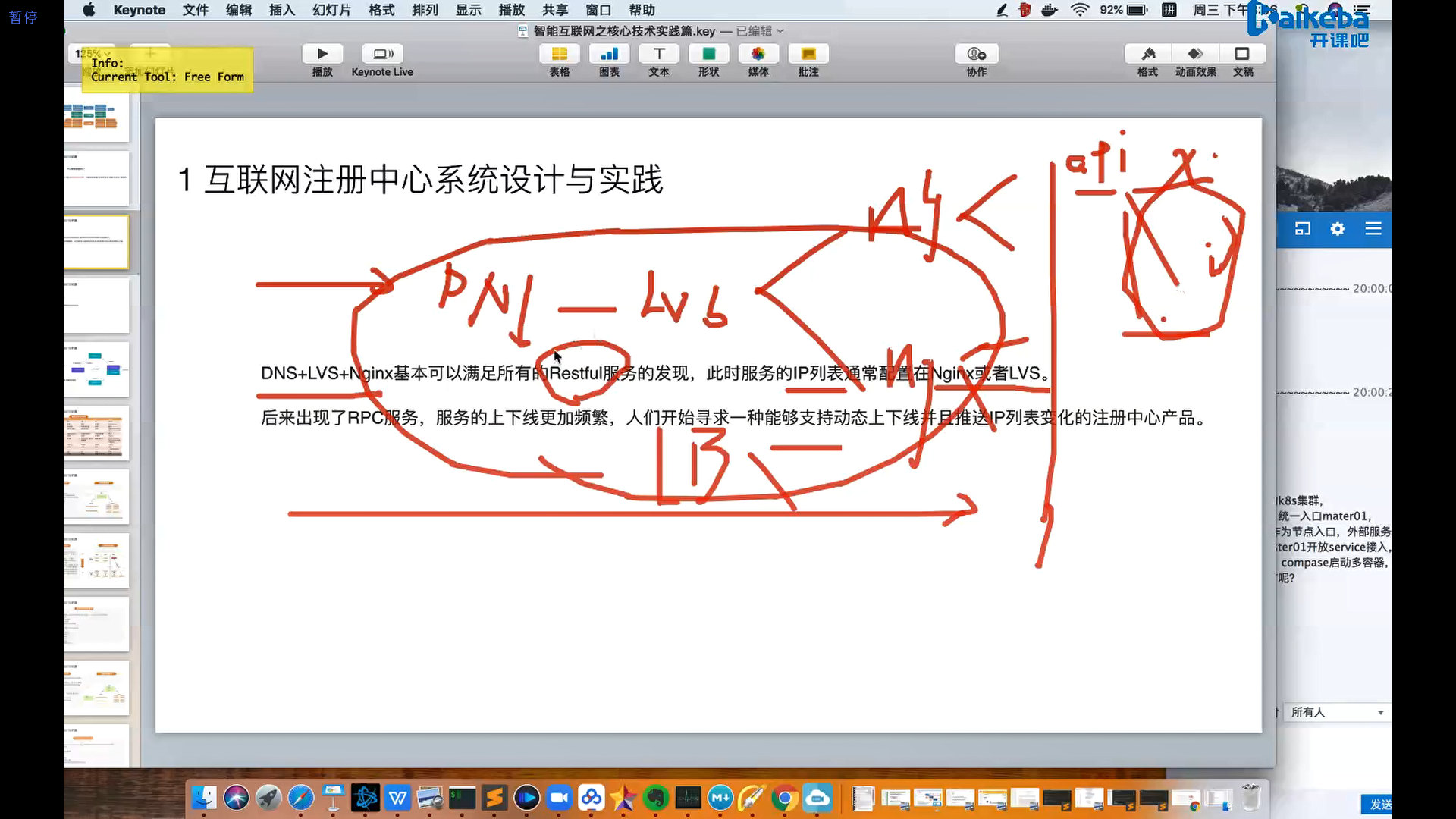This screenshot has height=819, width=1456.
Task: Open the 插入 menu
Action: pyautogui.click(x=281, y=10)
